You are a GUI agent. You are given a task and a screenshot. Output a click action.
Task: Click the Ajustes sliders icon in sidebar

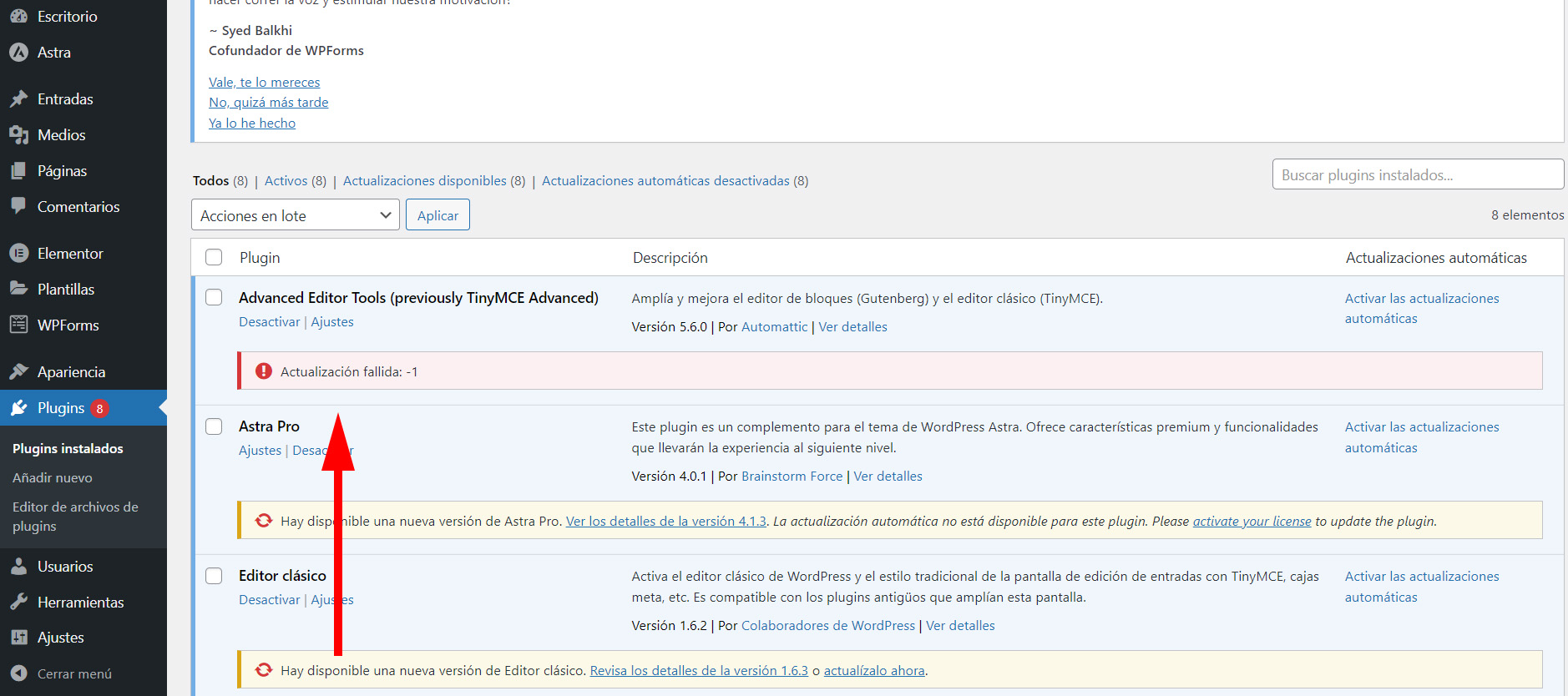tap(18, 637)
